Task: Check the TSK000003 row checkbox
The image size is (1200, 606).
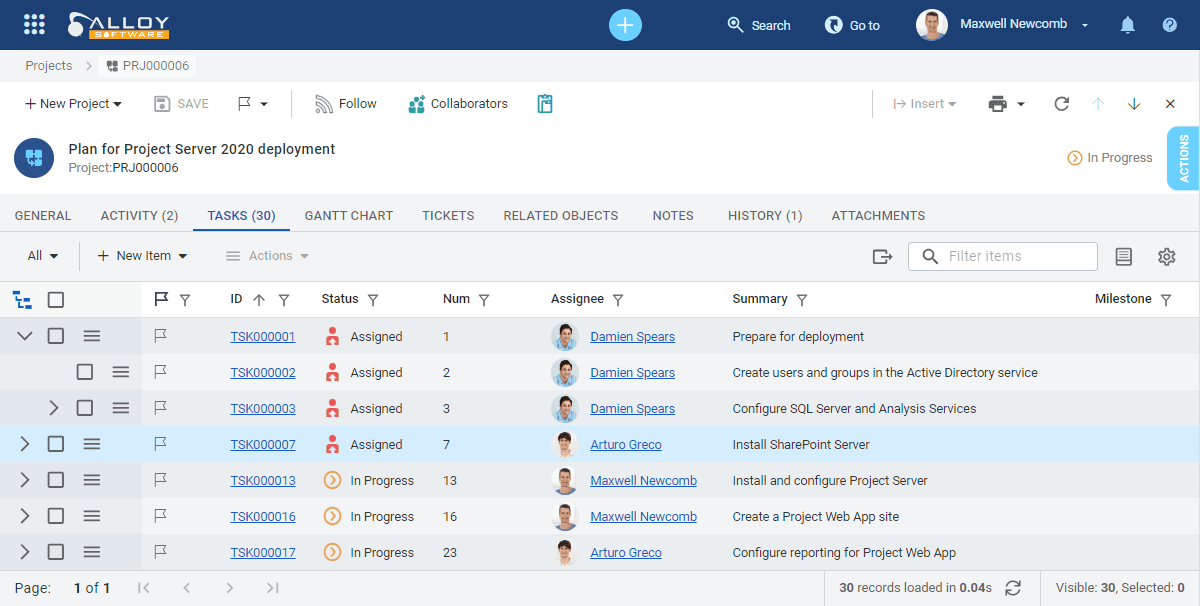Action: 85,408
